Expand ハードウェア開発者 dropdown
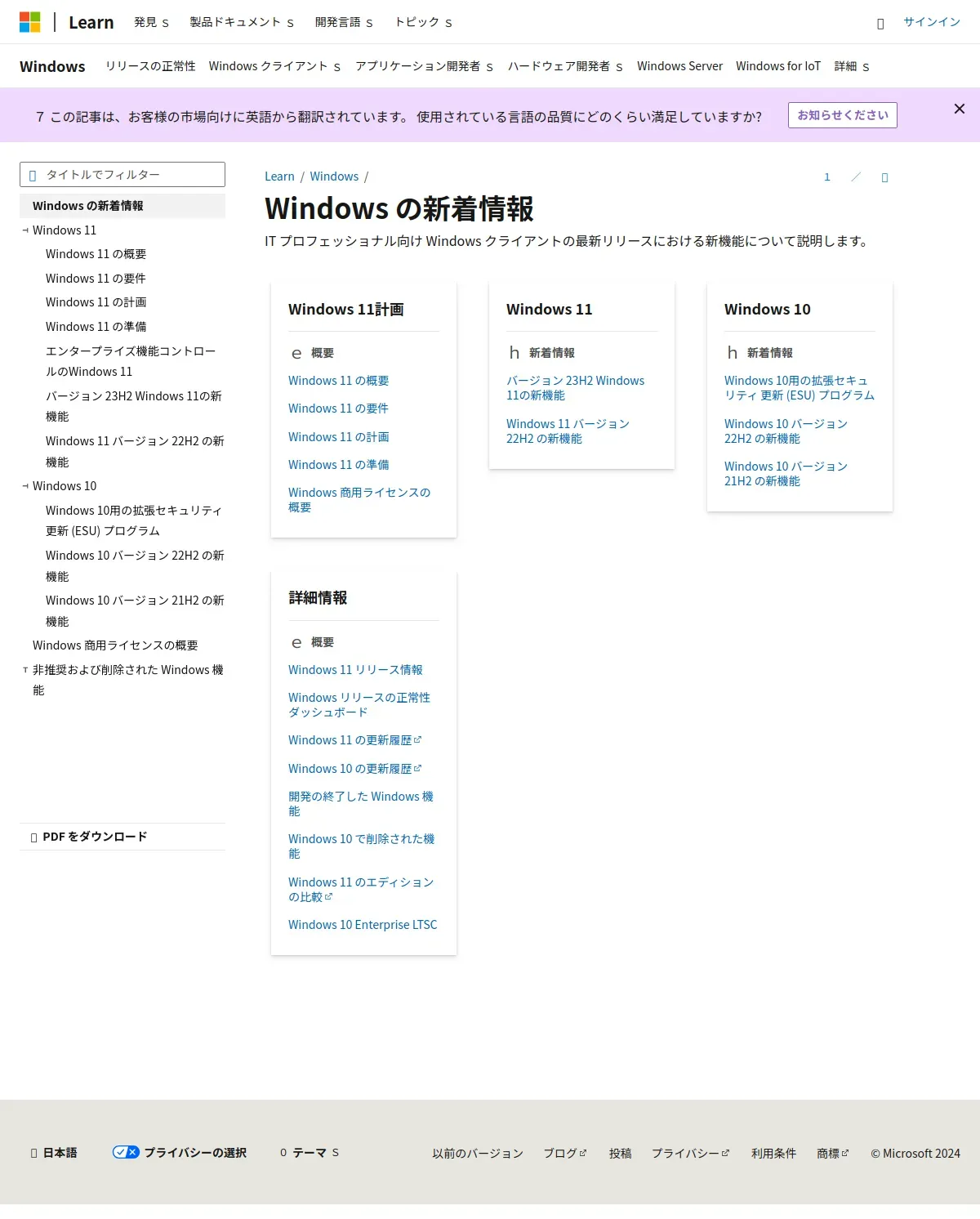The height and width of the screenshot is (1219, 980). point(565,66)
